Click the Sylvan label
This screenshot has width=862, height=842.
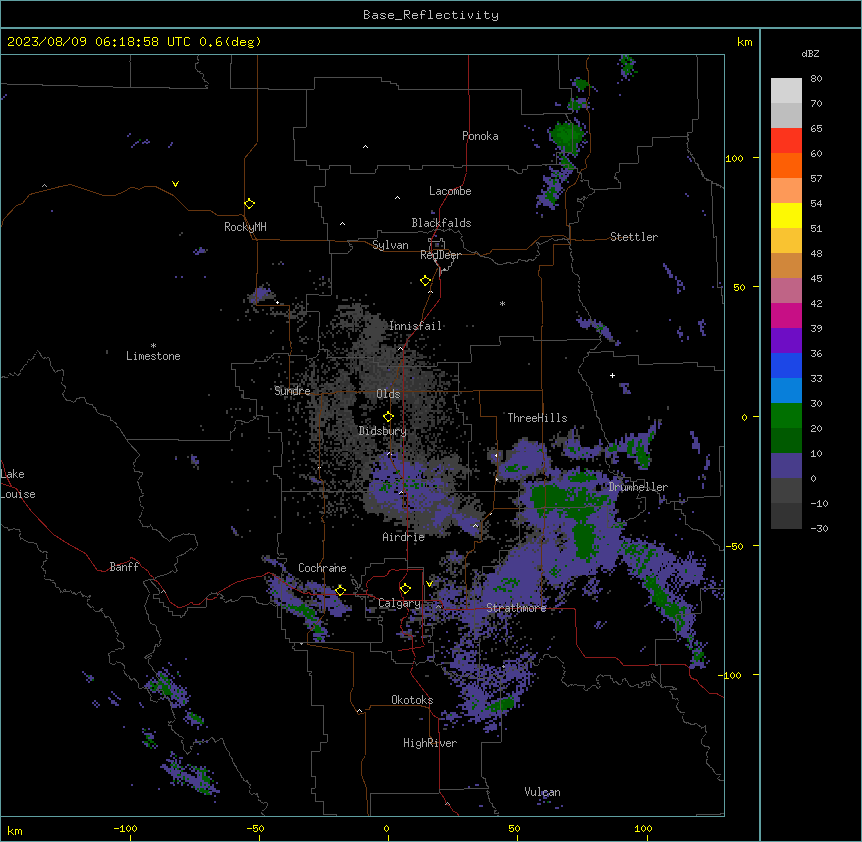[x=390, y=245]
